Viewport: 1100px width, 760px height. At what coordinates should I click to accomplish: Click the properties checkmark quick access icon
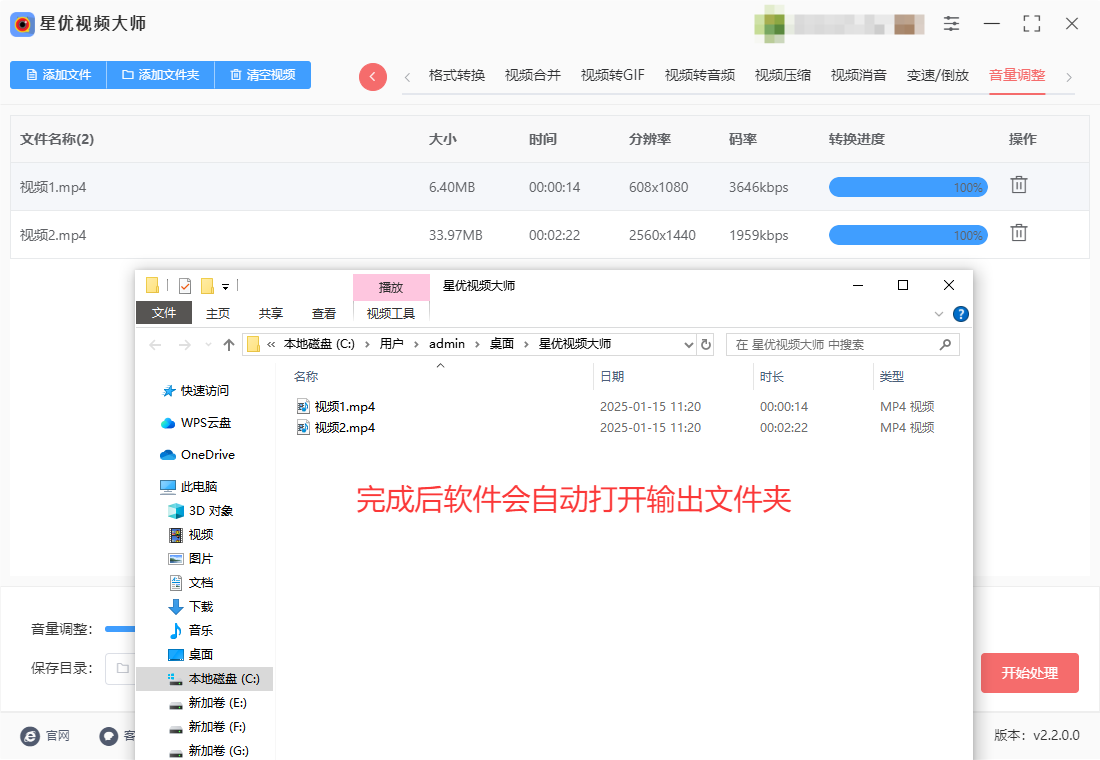point(185,286)
